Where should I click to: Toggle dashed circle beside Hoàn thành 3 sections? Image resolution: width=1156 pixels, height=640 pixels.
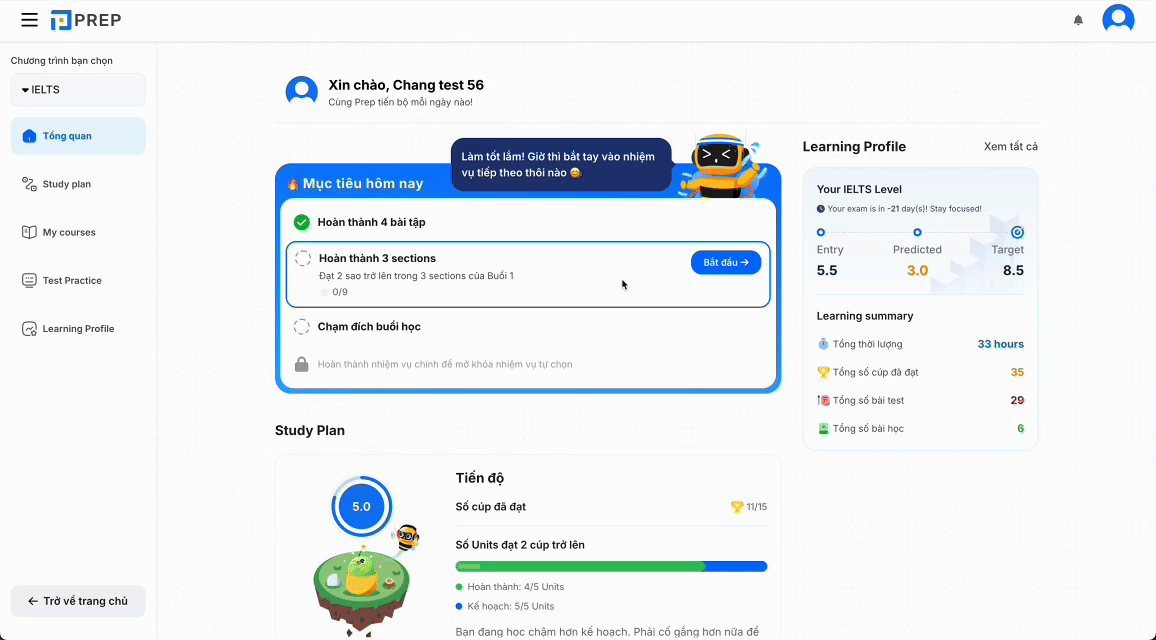pyautogui.click(x=303, y=259)
